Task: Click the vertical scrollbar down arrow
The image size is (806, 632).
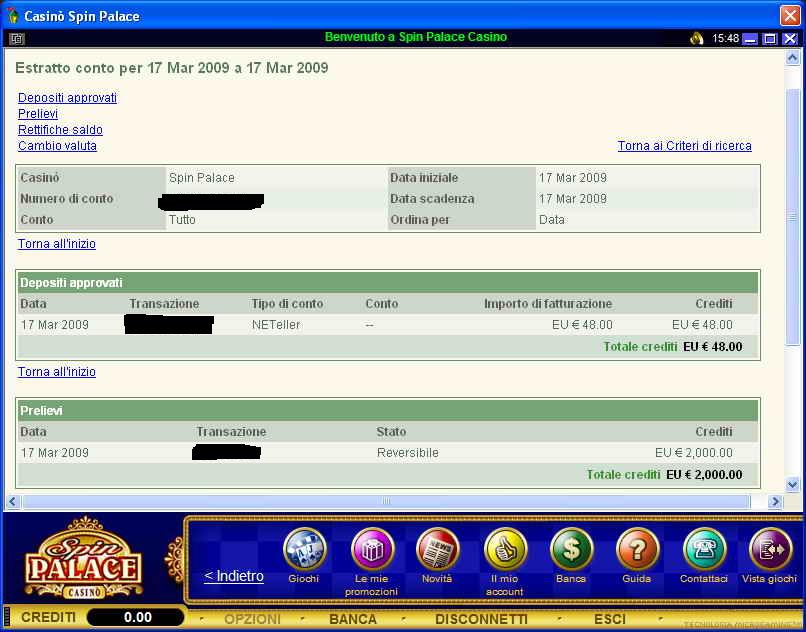Action: pos(793,484)
